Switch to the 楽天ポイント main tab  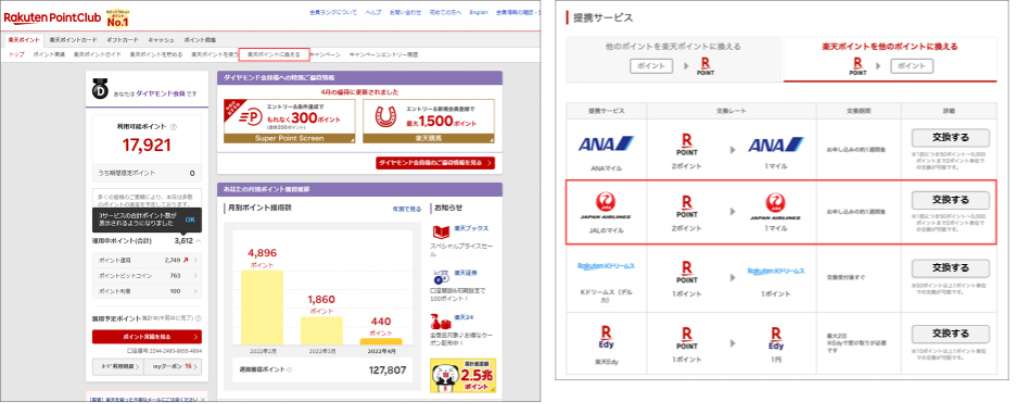23,40
